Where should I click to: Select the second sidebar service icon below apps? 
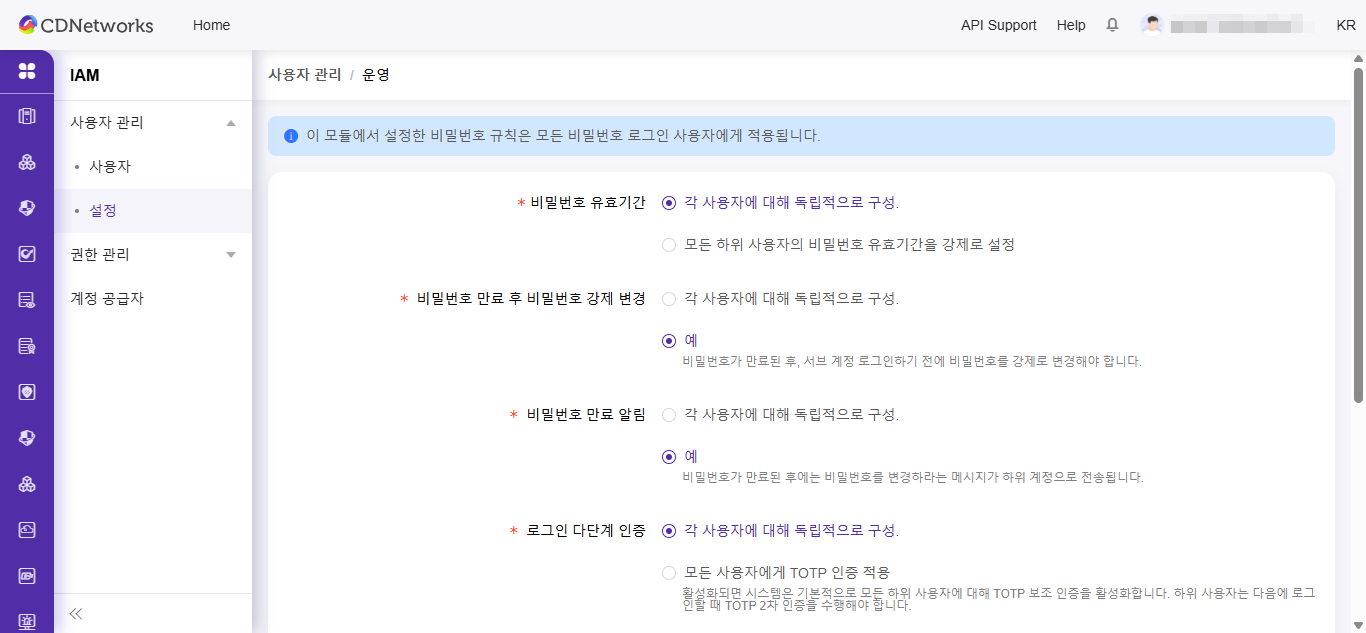coord(26,161)
